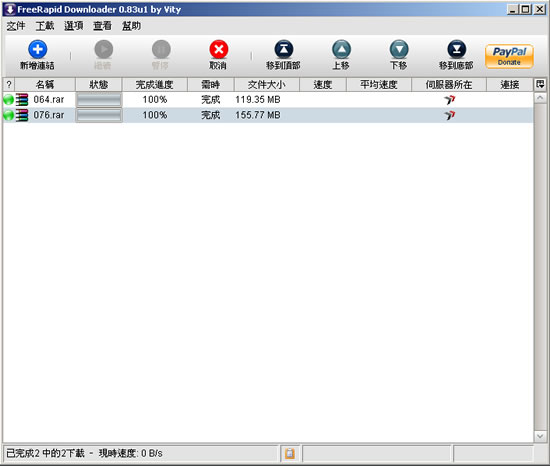The height and width of the screenshot is (466, 550).
Task: Open the 下載 menu
Action: click(45, 26)
